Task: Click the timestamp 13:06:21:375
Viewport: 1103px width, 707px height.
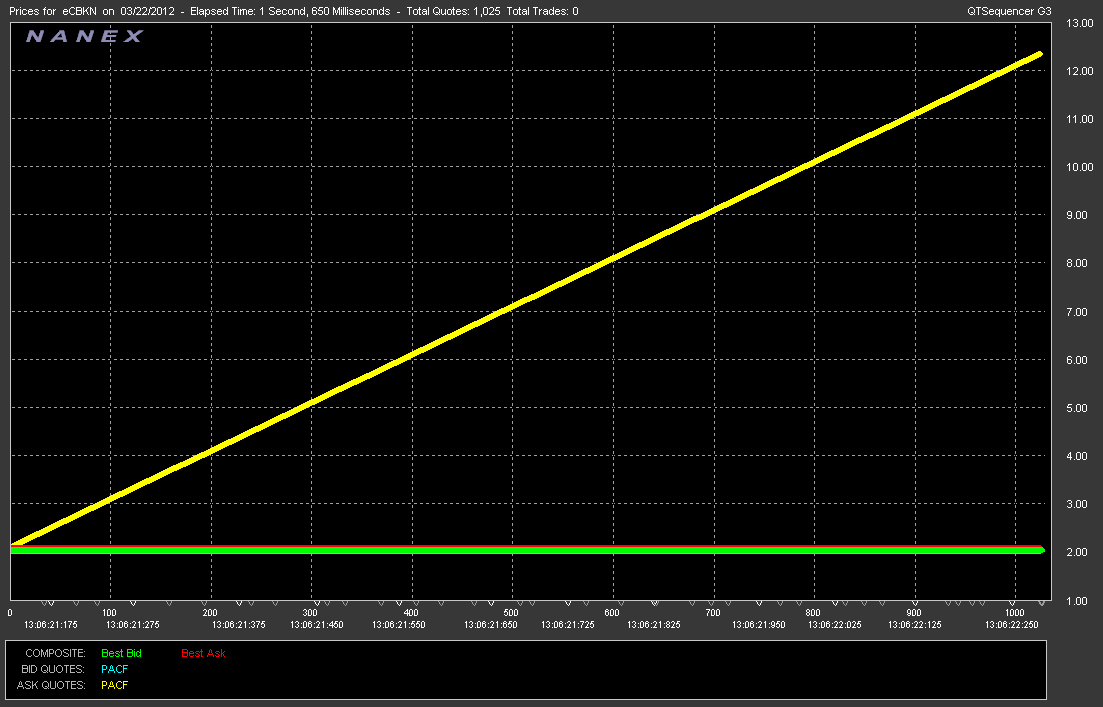Action: 239,625
